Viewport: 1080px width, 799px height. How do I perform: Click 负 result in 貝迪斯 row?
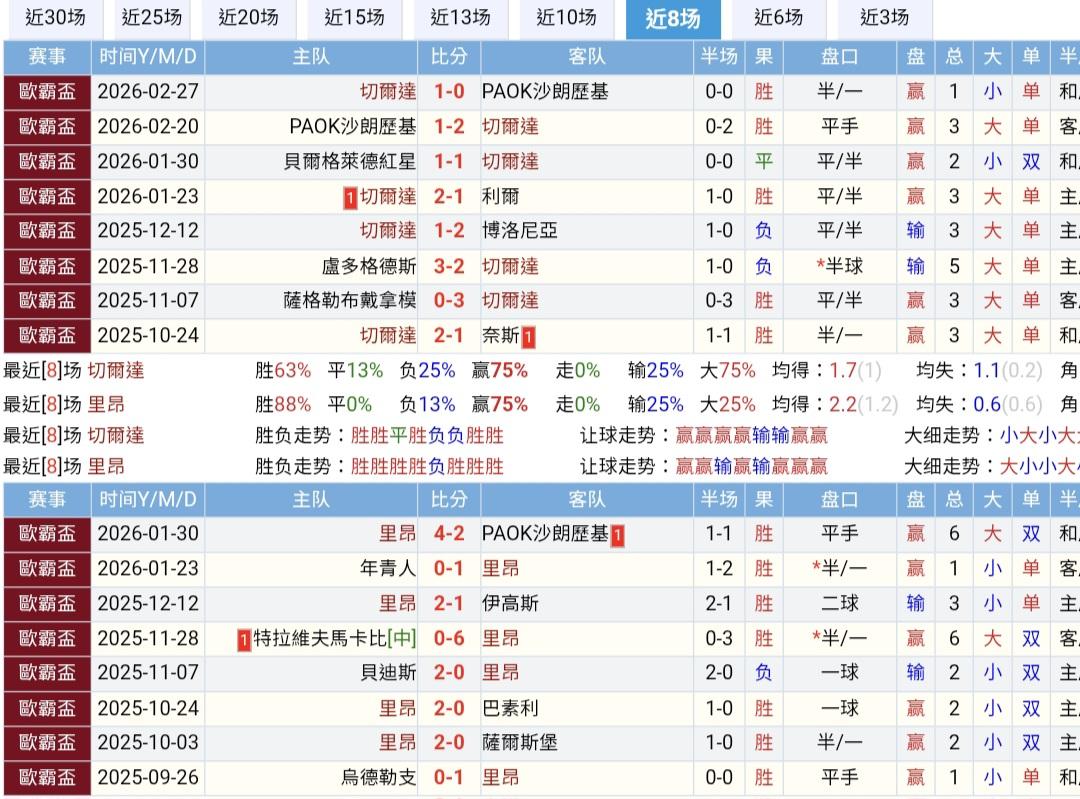point(764,672)
